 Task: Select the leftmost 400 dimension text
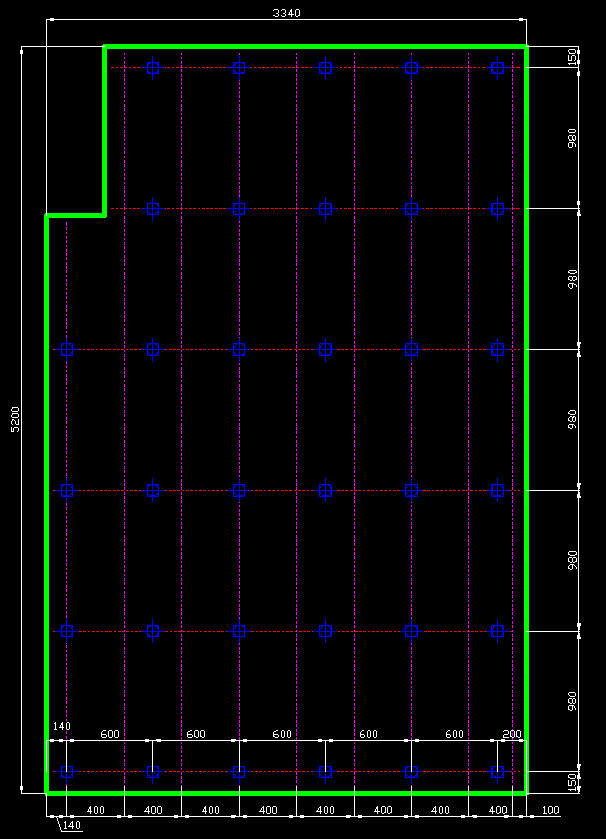(96, 809)
